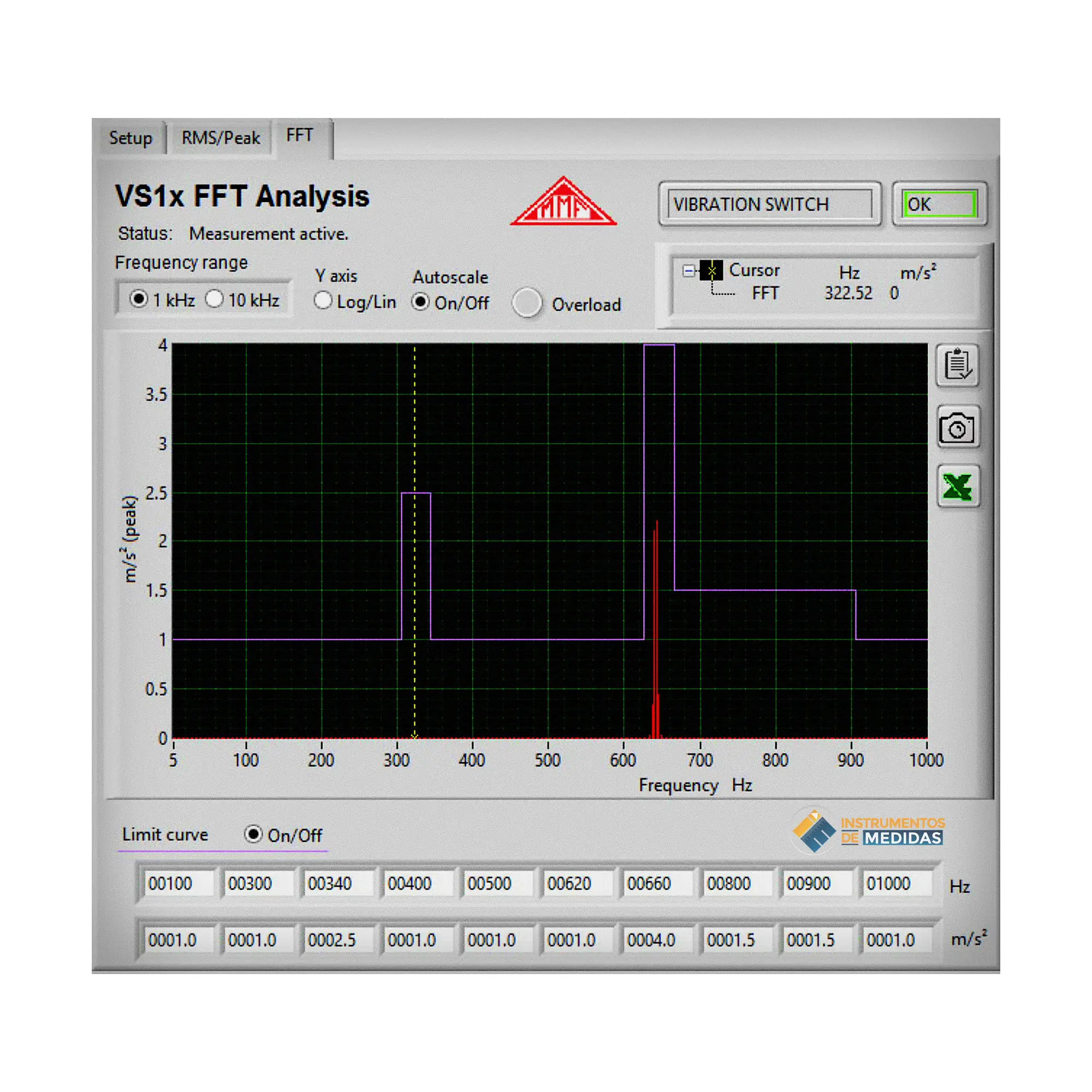Image resolution: width=1092 pixels, height=1092 pixels.
Task: Click the Overload indicator light
Action: (x=527, y=303)
